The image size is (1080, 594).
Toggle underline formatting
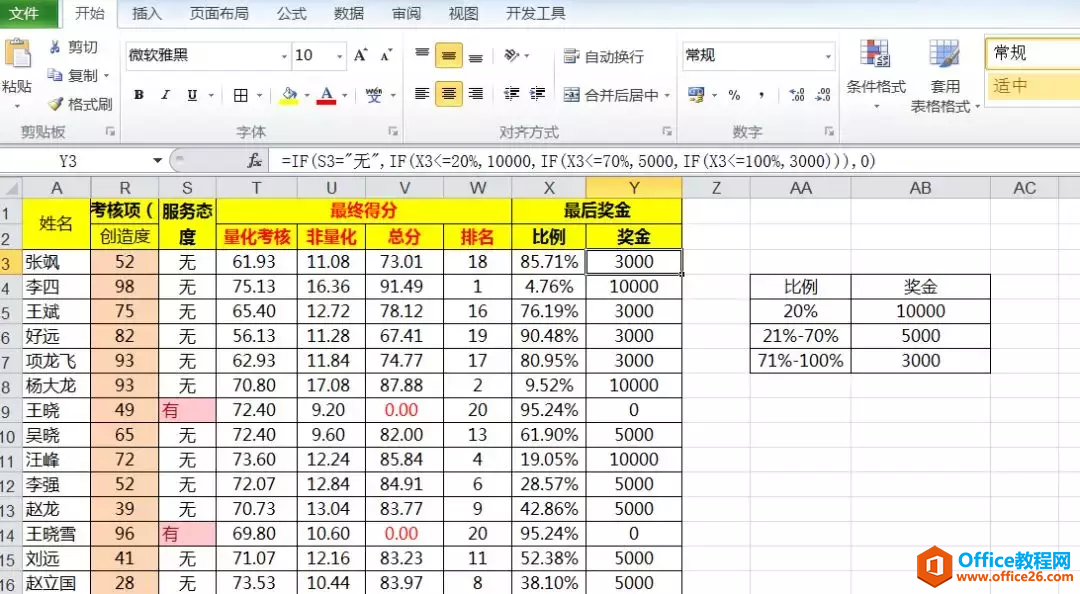[x=192, y=95]
